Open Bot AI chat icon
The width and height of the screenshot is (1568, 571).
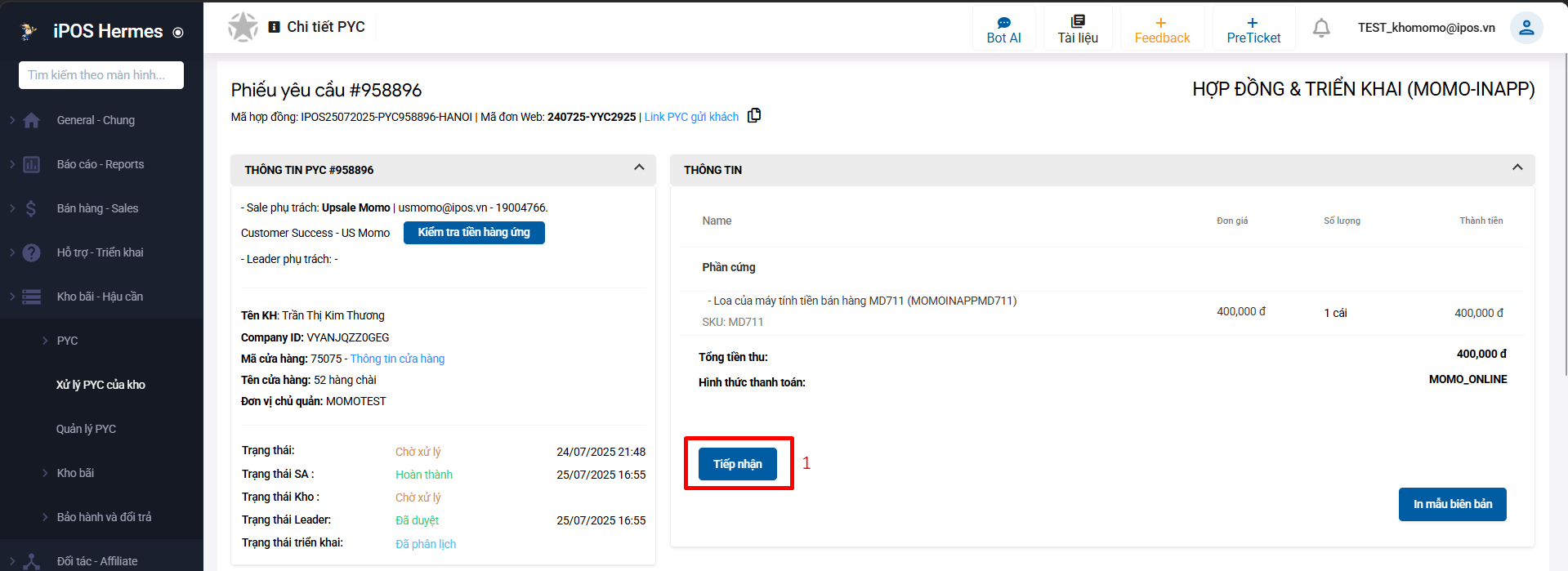tap(1003, 23)
